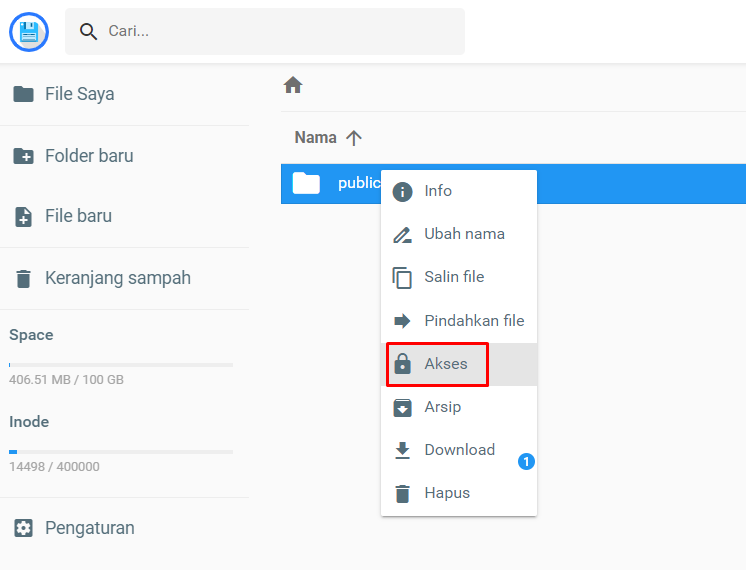Open File Saya in the sidebar
This screenshot has width=746, height=570.
click(79, 94)
